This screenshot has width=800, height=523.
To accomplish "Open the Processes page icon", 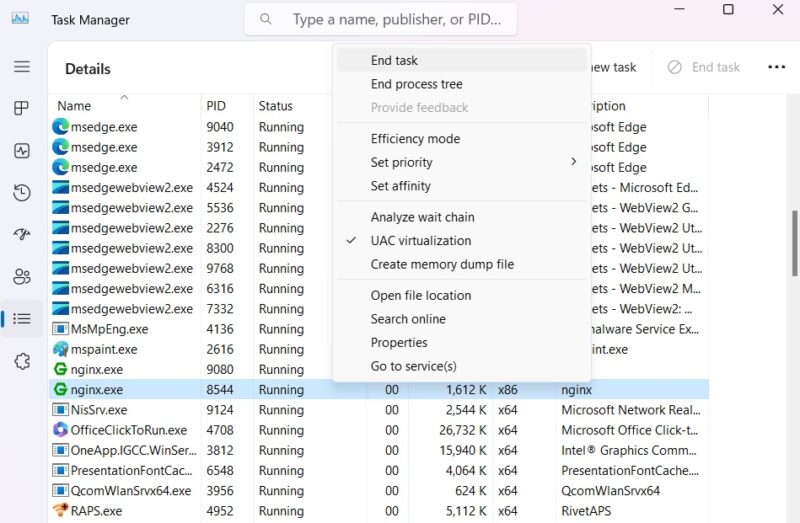I will click(x=22, y=109).
